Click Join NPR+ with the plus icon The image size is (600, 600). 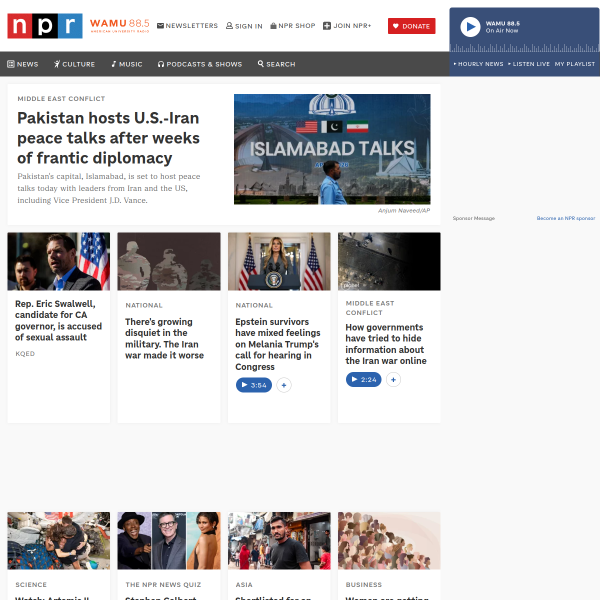(347, 26)
